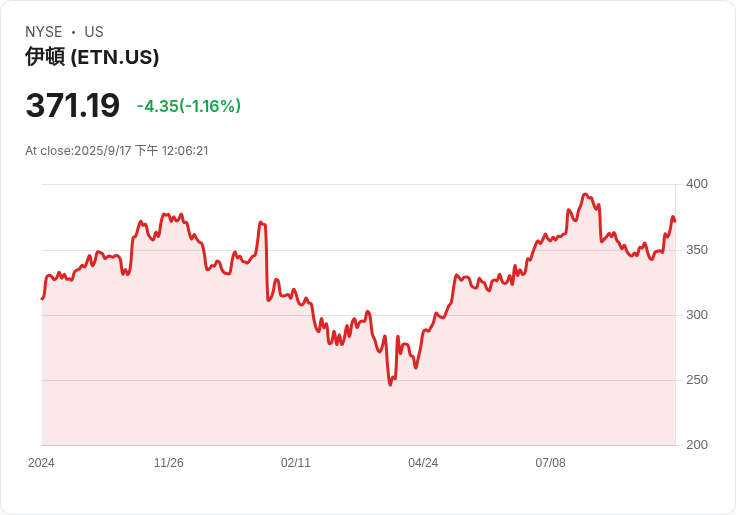The height and width of the screenshot is (515, 736).
Task: Click the 250 y-axis label
Action: point(696,380)
